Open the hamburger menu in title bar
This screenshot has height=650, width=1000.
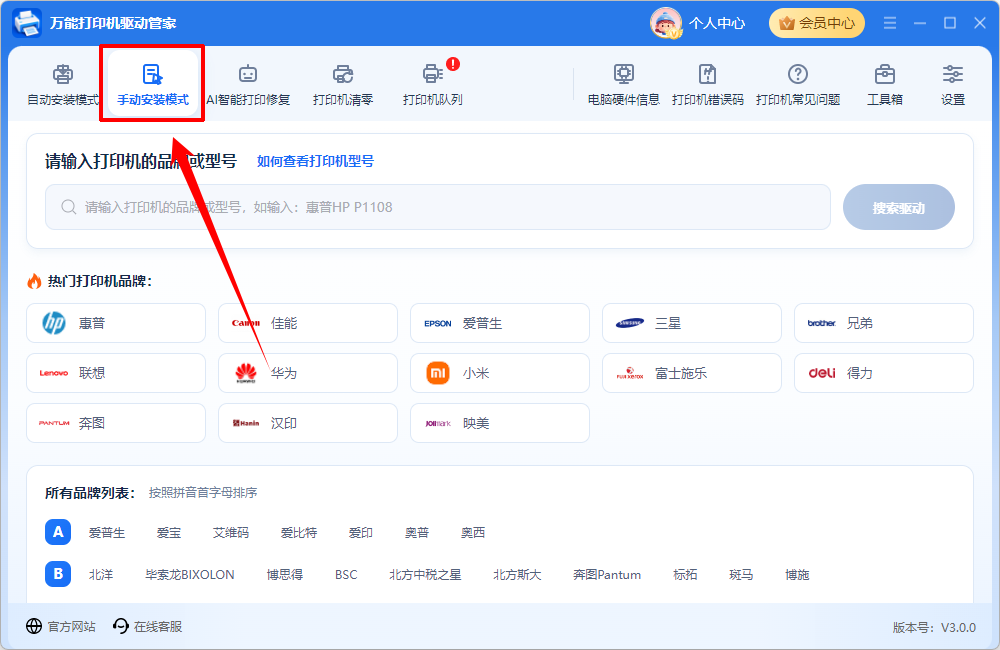tap(890, 23)
